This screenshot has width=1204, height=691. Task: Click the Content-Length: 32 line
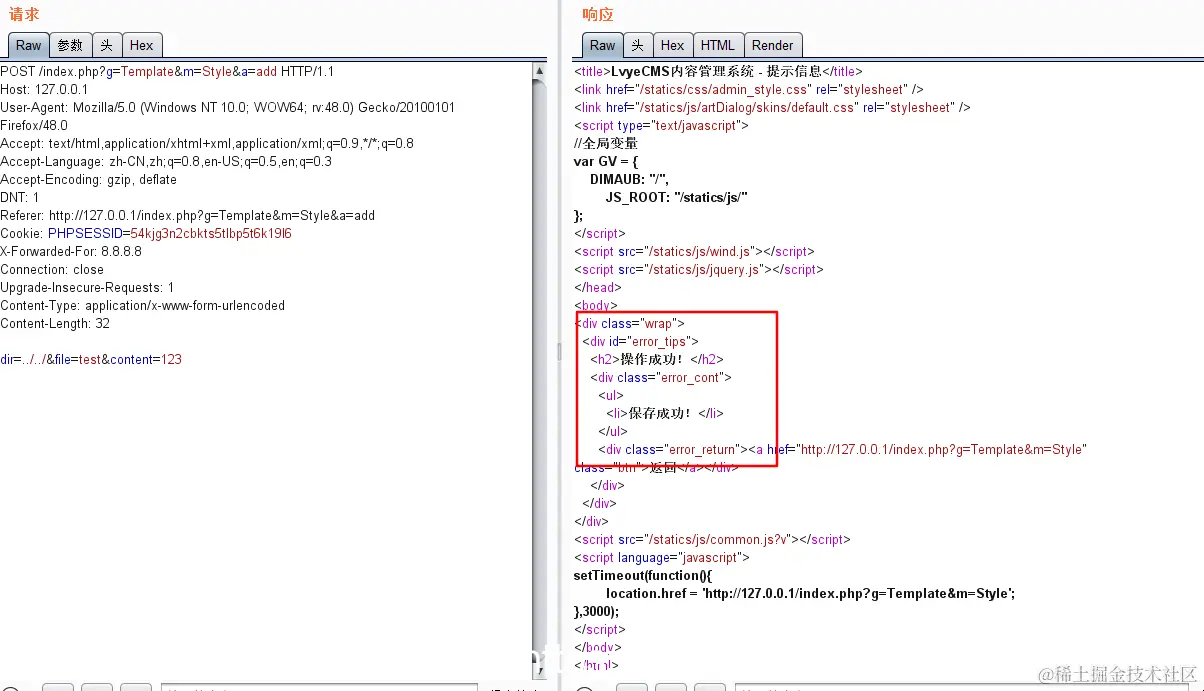[55, 324]
